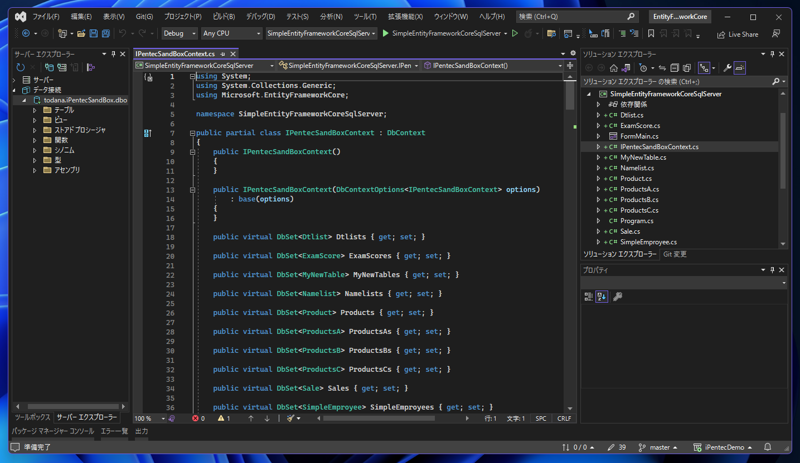Refresh the Server Explorer

20,67
